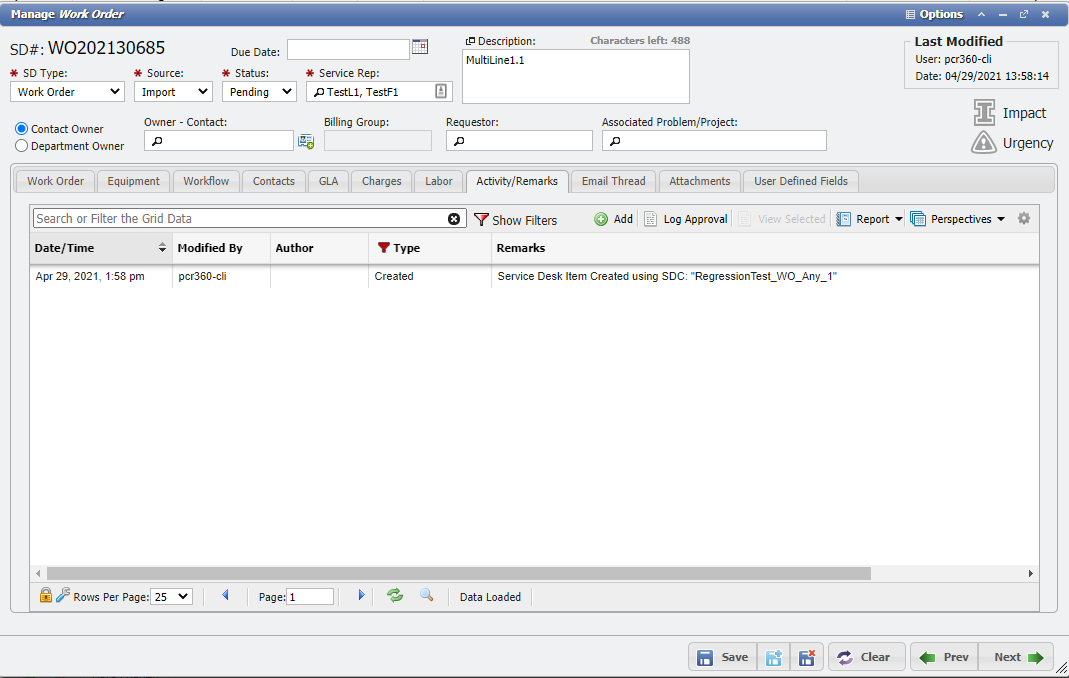
Task: Open the SD Type dropdown
Action: point(69,92)
